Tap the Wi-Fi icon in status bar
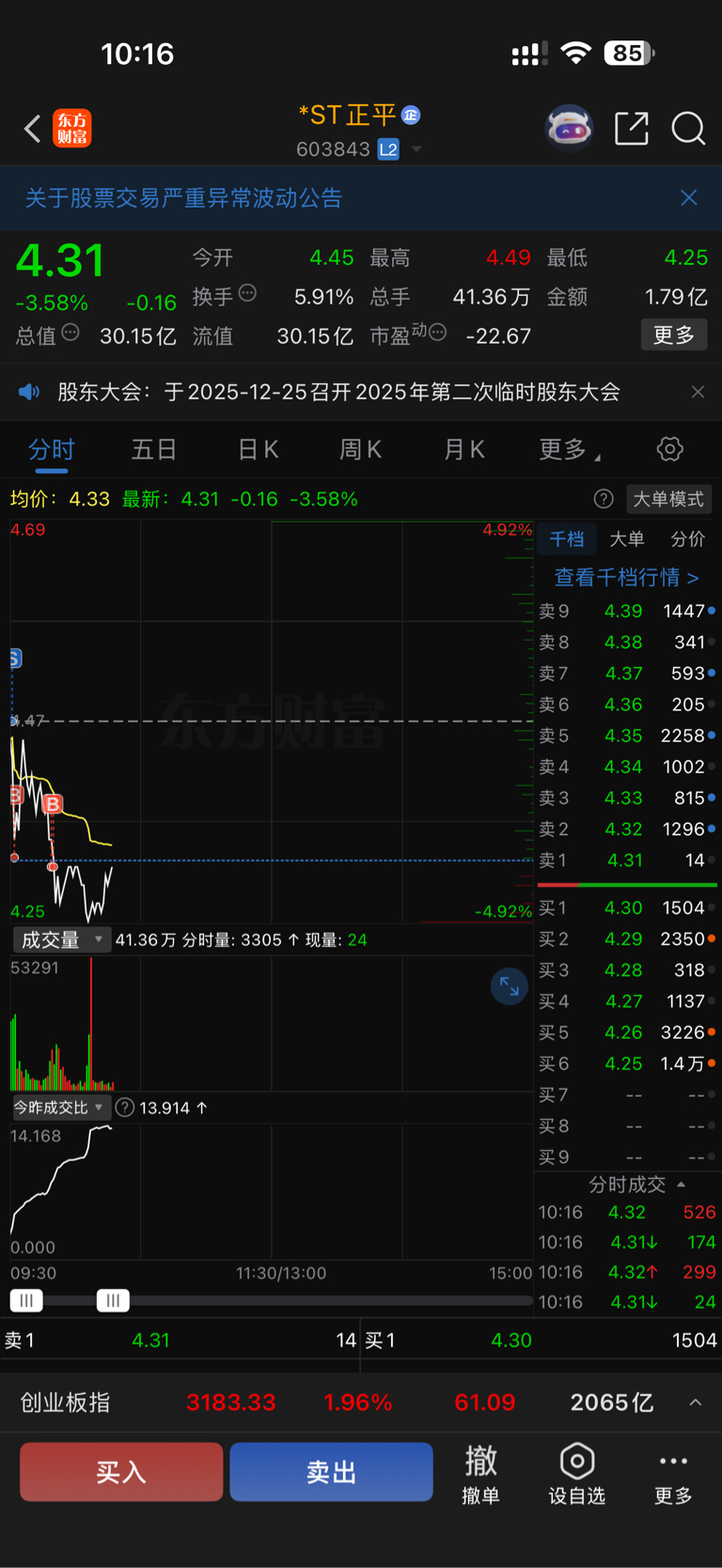The width and height of the screenshot is (722, 1568). pyautogui.click(x=575, y=54)
